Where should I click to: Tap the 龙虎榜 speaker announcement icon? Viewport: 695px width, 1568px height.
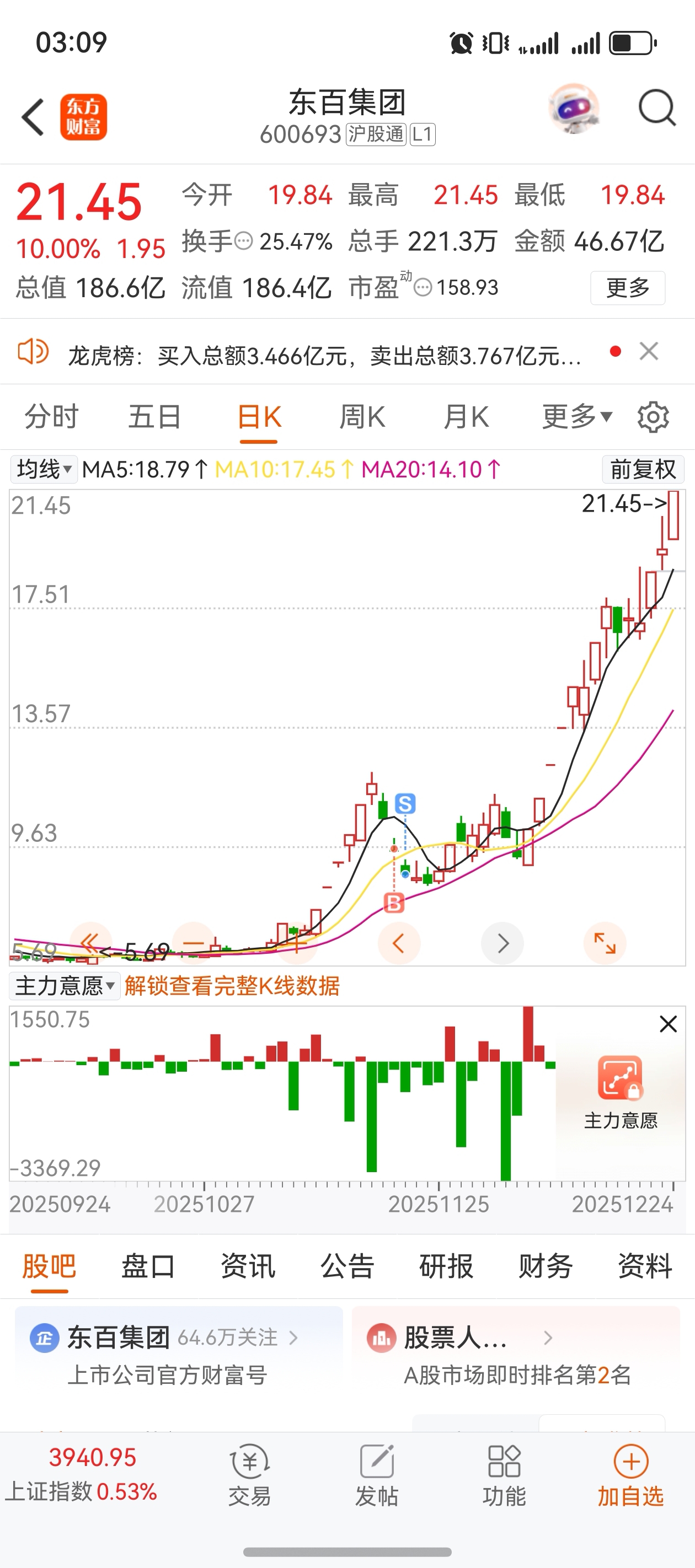33,352
